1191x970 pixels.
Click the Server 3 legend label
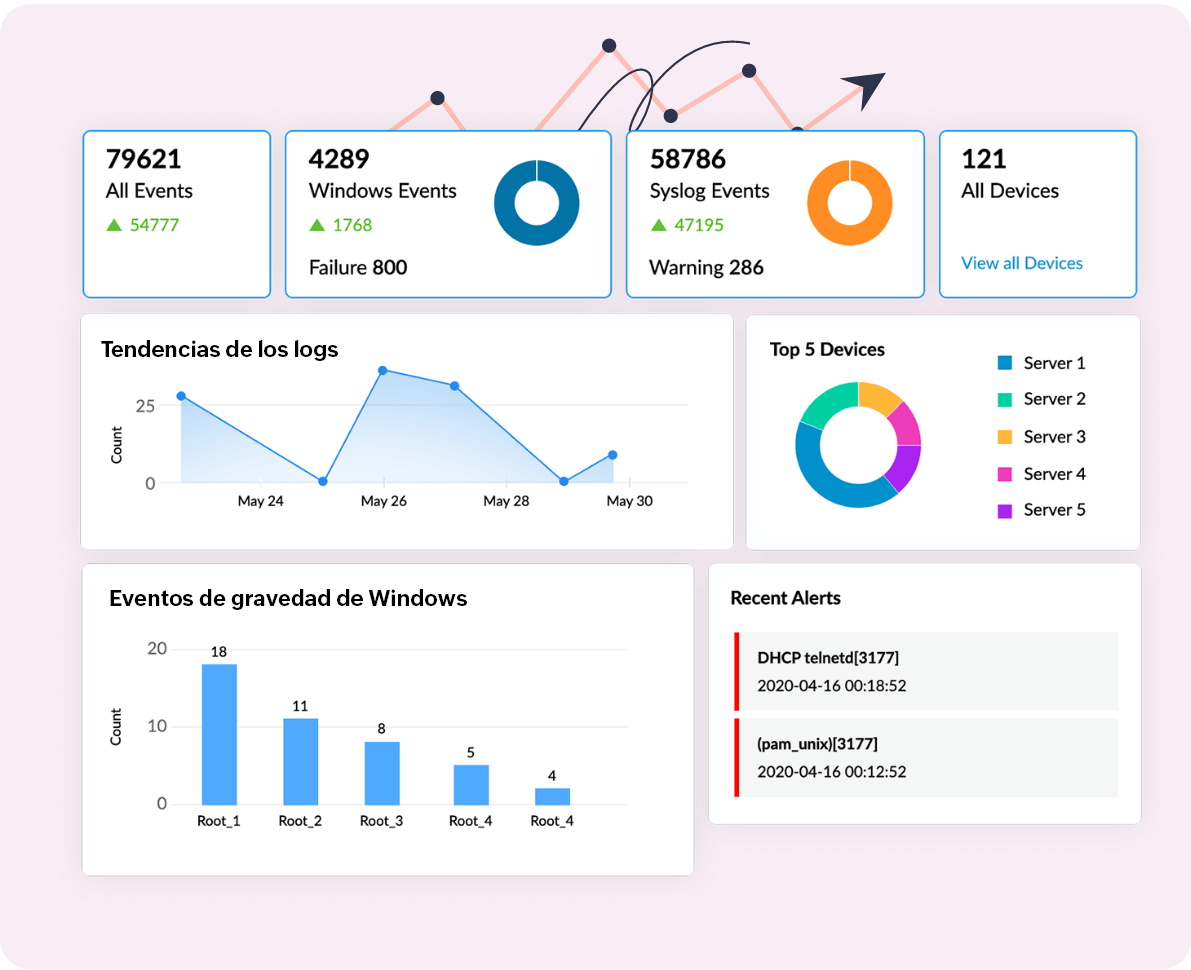1054,437
